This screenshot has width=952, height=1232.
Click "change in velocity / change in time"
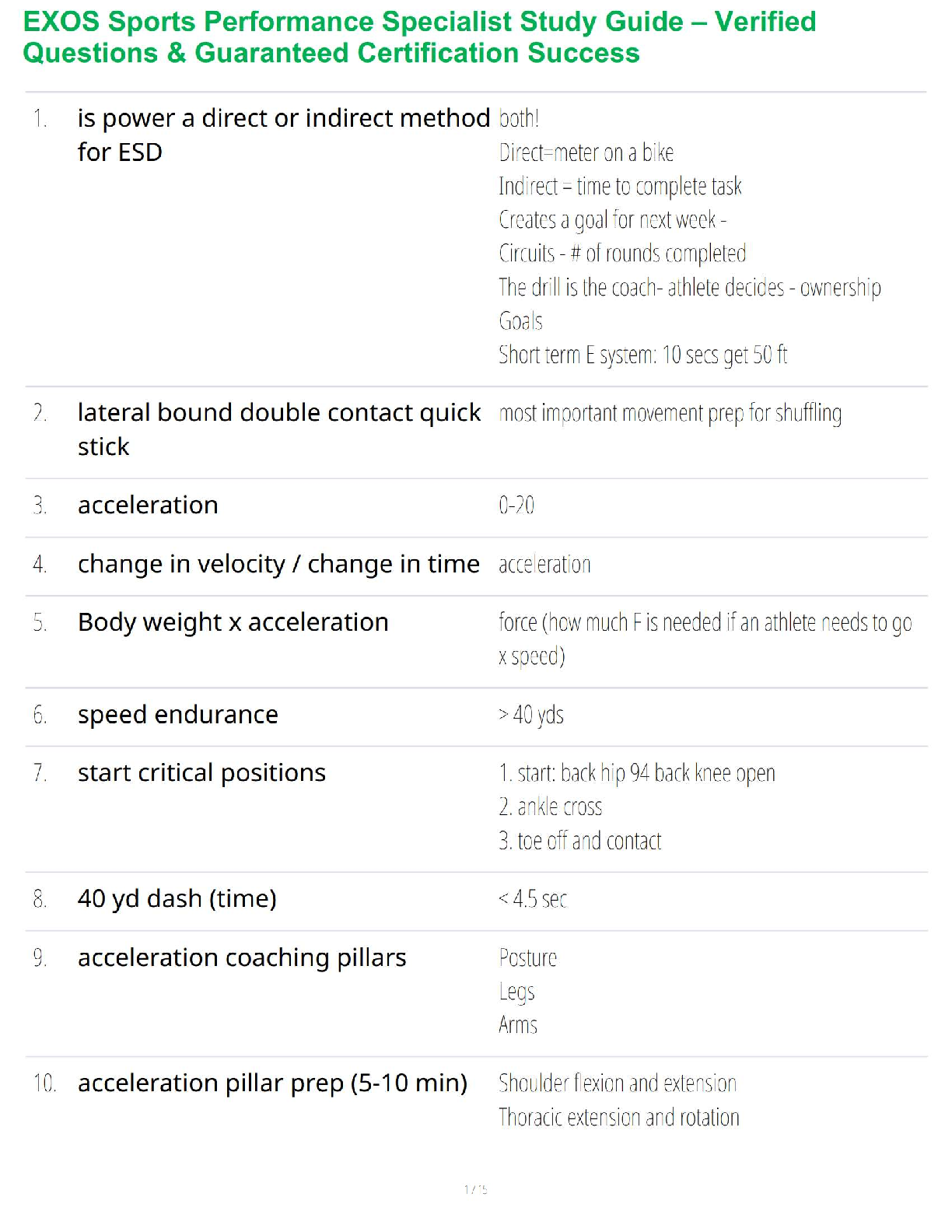278,564
